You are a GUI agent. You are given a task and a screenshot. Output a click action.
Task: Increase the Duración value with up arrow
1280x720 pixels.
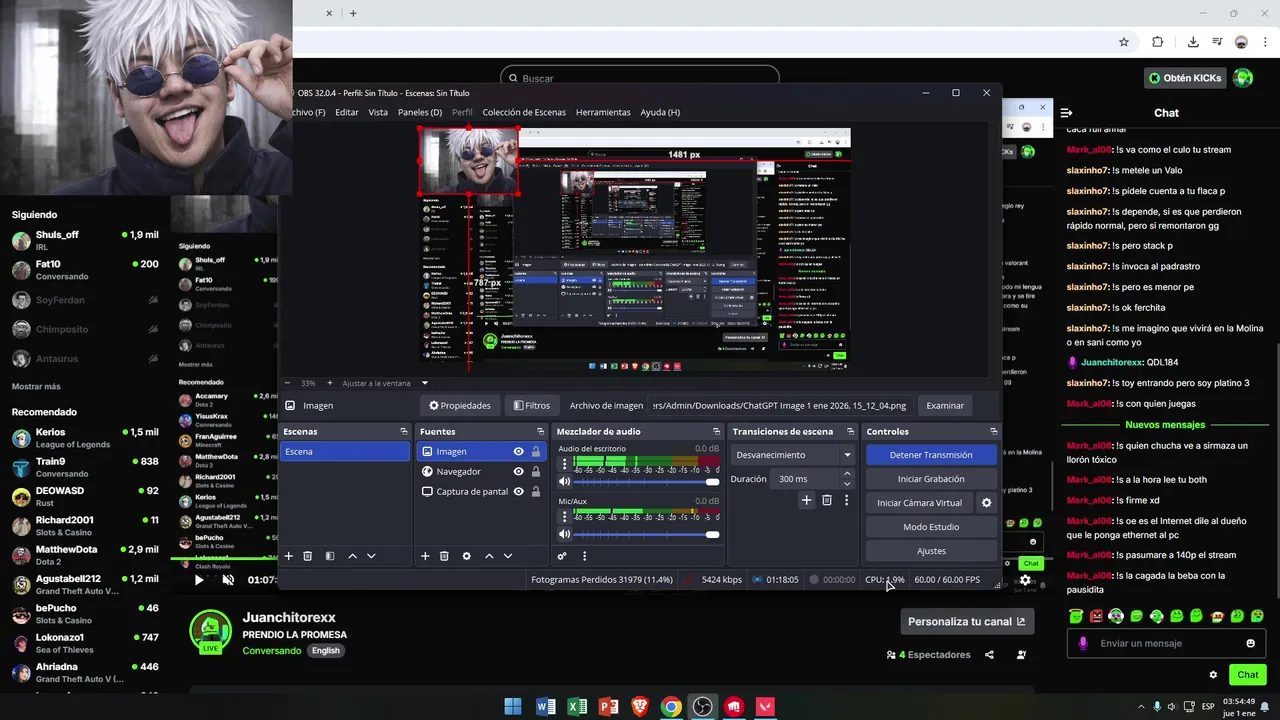coord(847,474)
